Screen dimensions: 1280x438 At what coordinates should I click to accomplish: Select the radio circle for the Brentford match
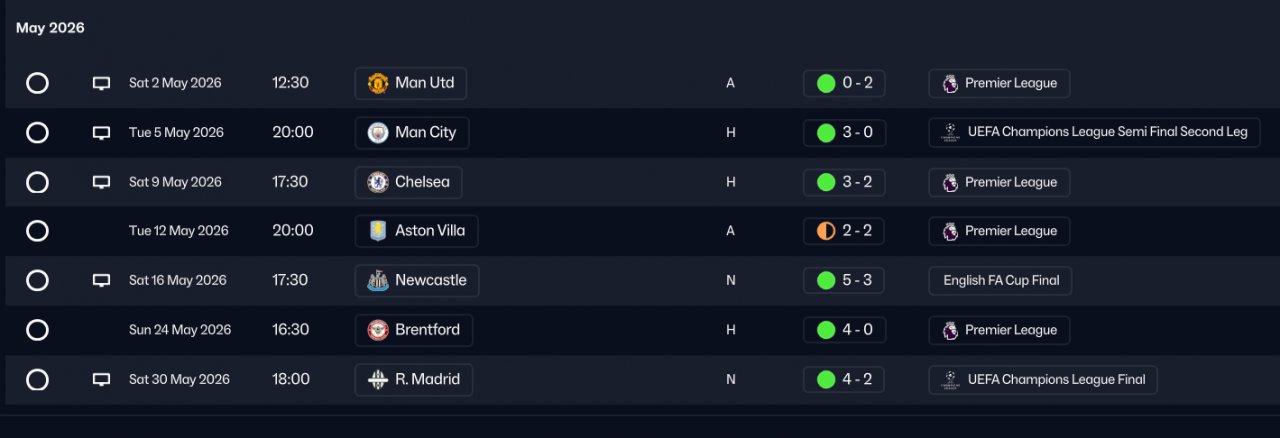coord(37,330)
